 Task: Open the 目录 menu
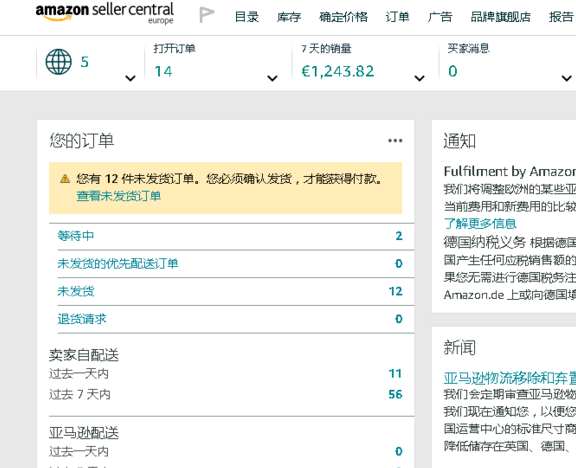pos(247,17)
